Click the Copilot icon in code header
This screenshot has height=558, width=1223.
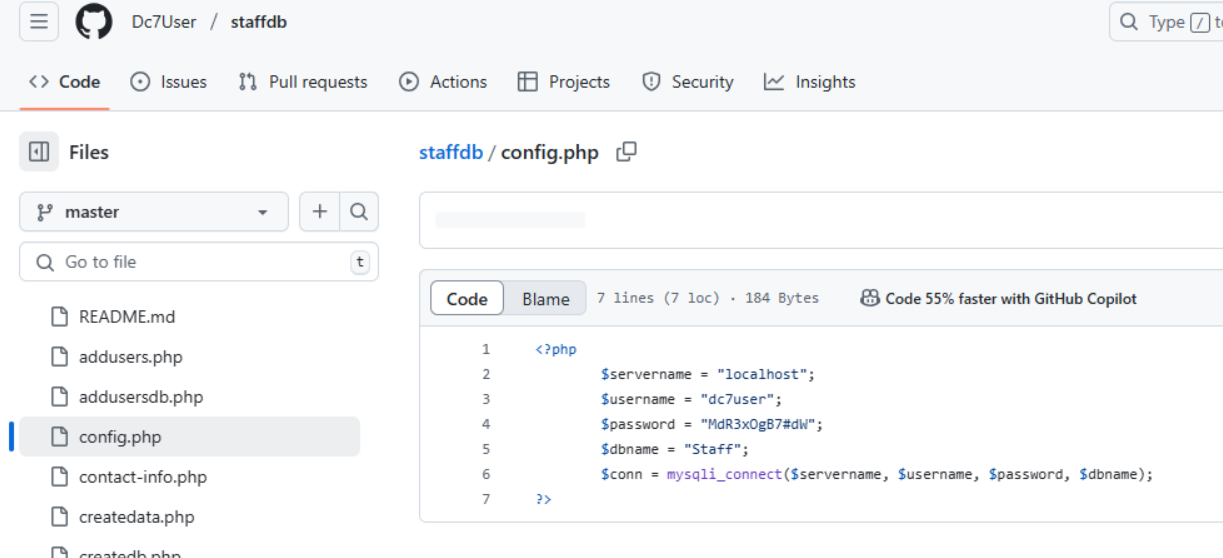(870, 298)
